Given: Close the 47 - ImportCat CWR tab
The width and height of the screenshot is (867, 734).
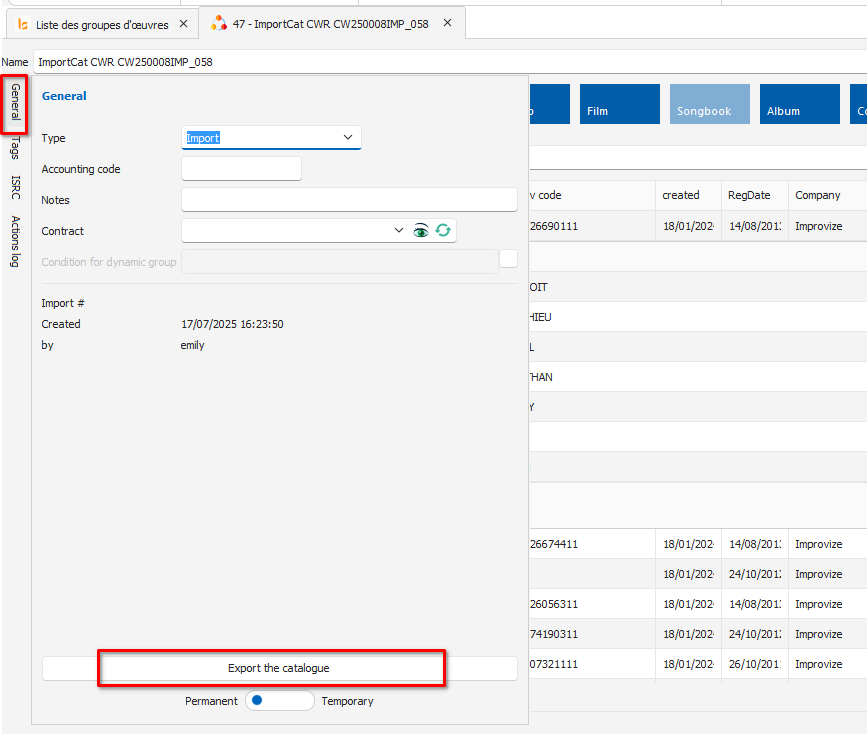Looking at the screenshot, I should [447, 23].
